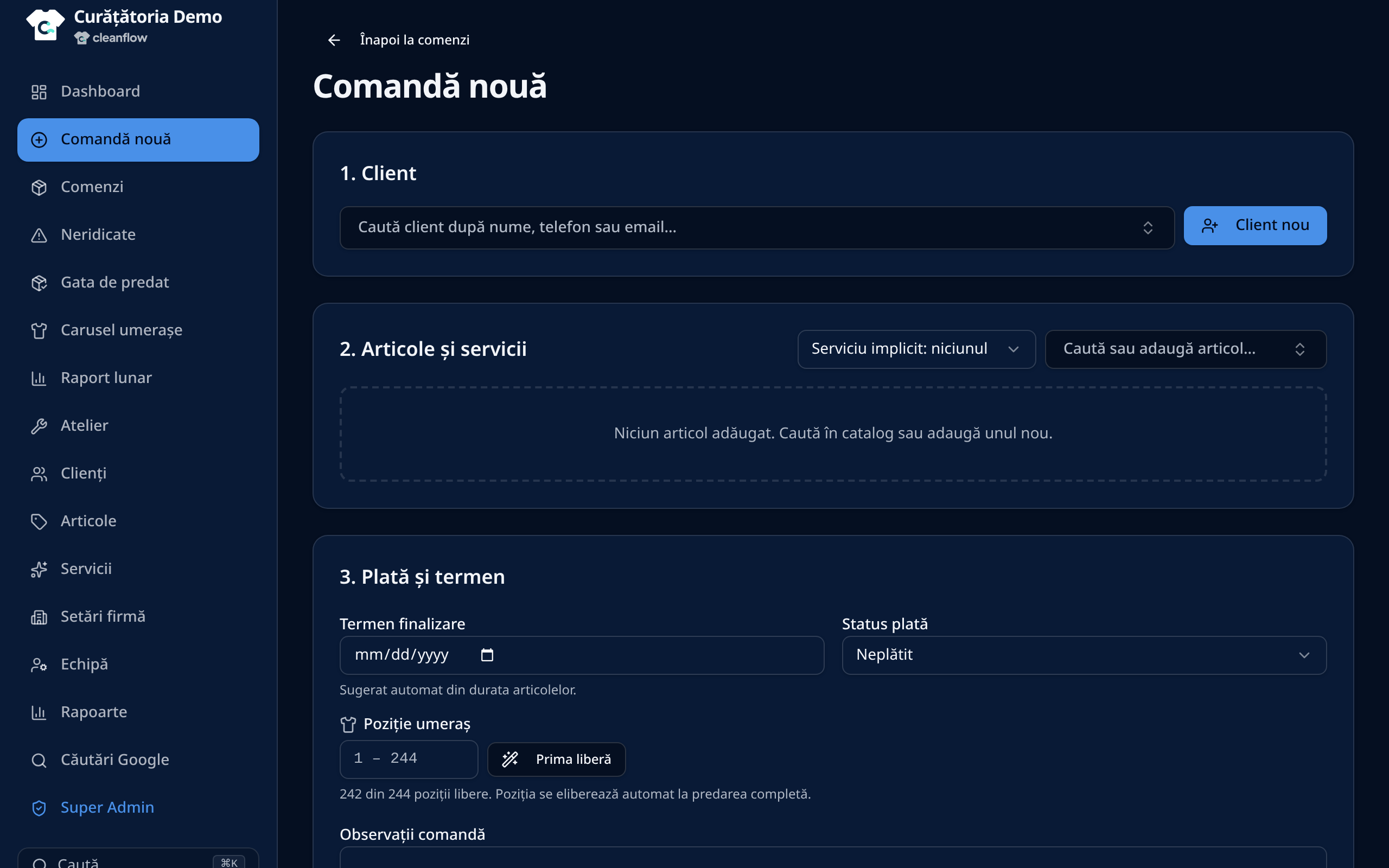Click the Gata de predat package icon

(x=39, y=283)
